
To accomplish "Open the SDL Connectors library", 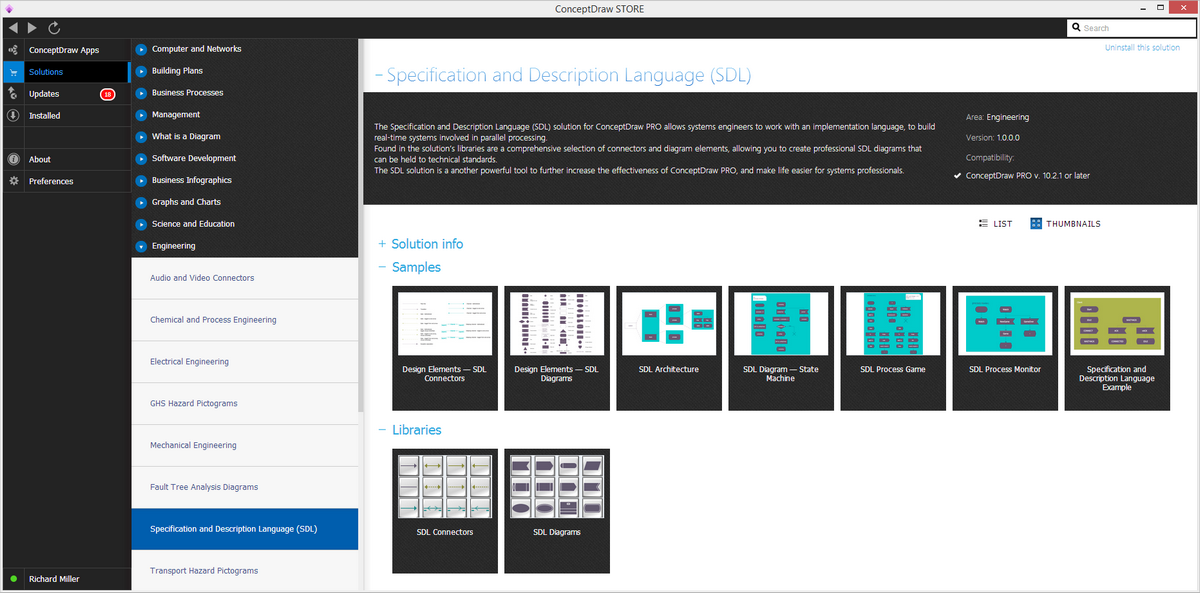I will tap(445, 511).
